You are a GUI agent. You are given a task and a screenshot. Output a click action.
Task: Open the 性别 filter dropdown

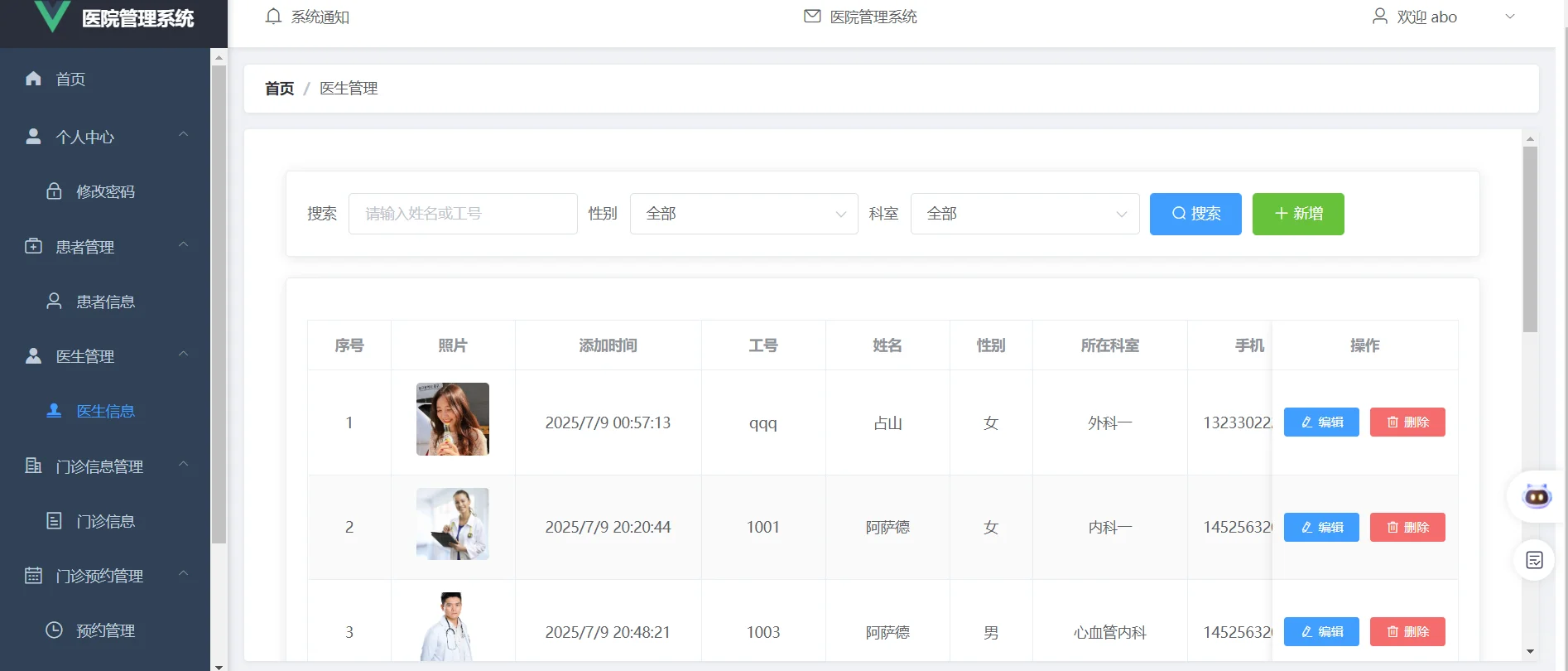(744, 214)
